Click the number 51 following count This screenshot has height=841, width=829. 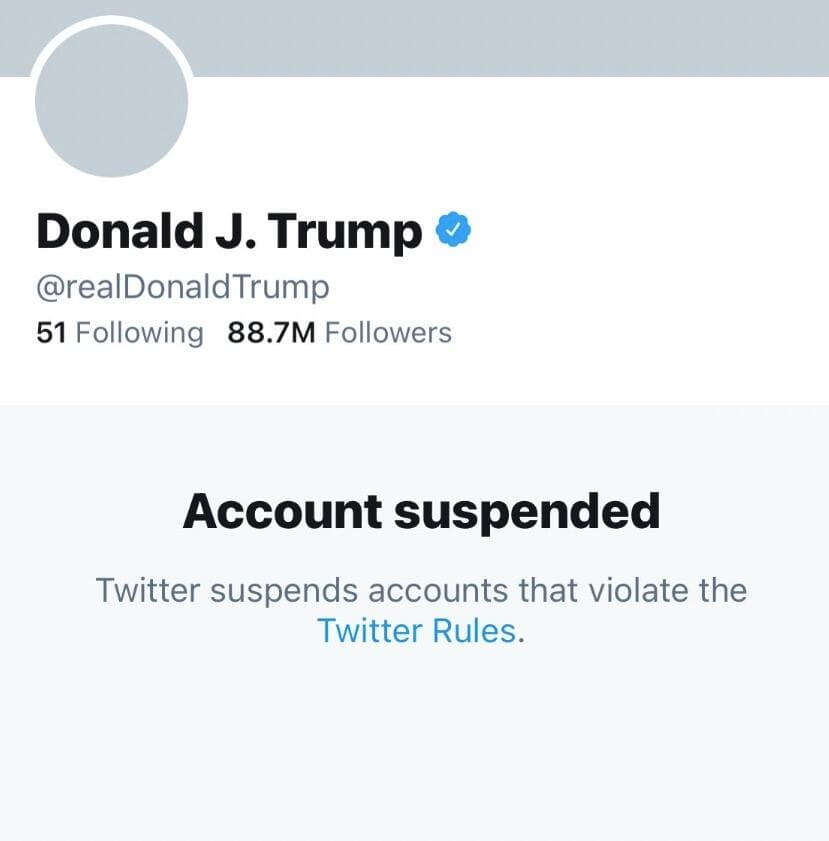coord(51,332)
